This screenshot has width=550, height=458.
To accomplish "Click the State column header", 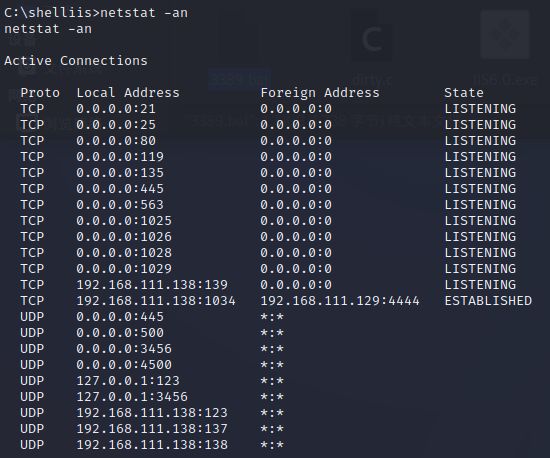I will pos(464,93).
